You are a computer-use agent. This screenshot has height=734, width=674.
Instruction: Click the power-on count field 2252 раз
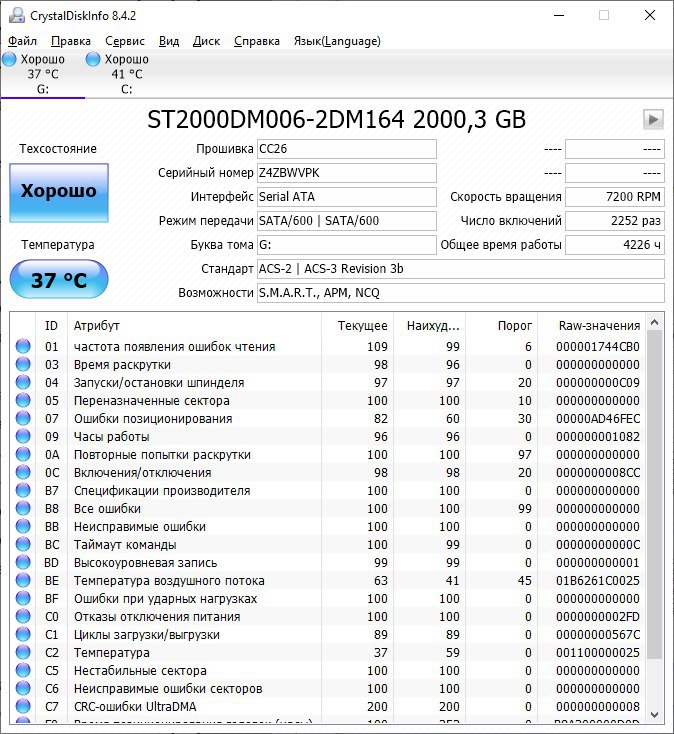pos(615,220)
